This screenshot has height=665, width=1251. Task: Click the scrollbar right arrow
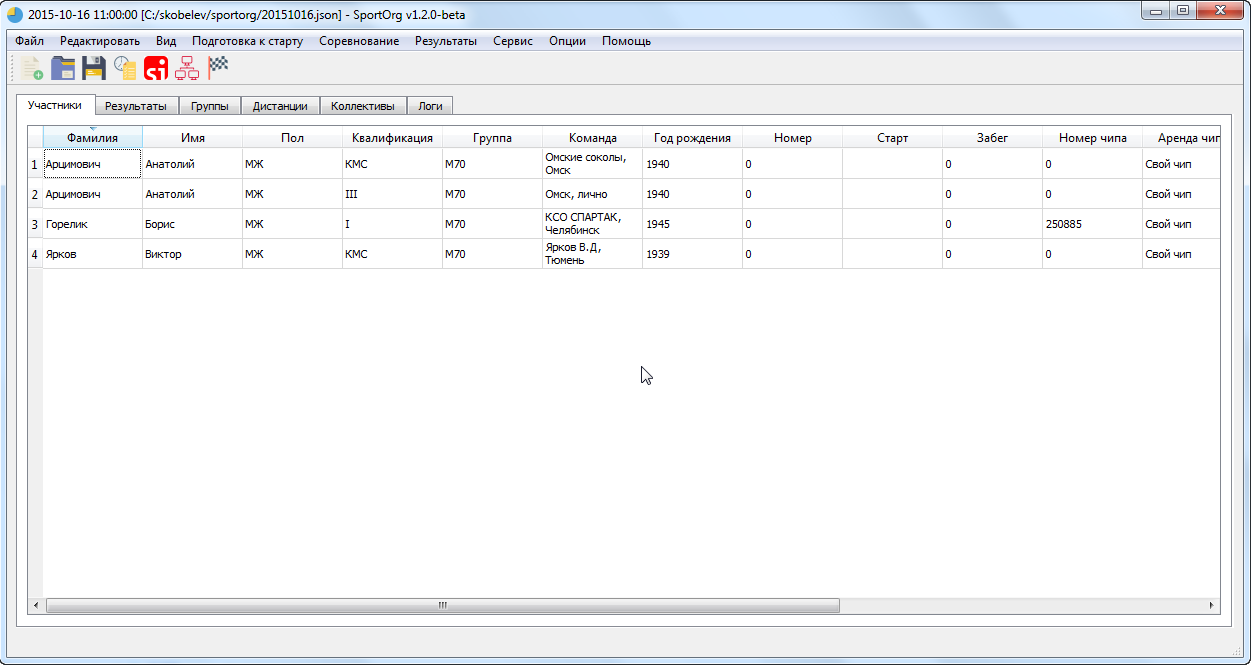(1211, 605)
